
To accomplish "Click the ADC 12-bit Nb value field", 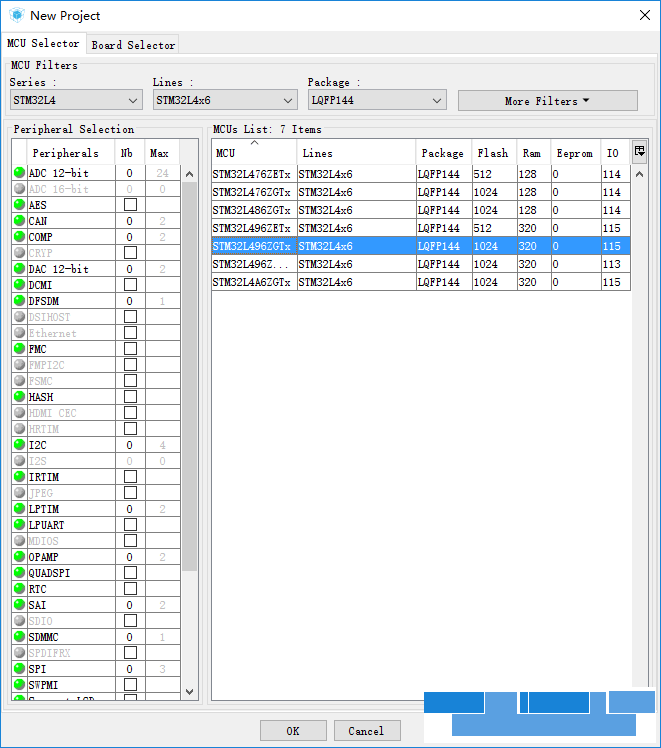I will tap(129, 173).
